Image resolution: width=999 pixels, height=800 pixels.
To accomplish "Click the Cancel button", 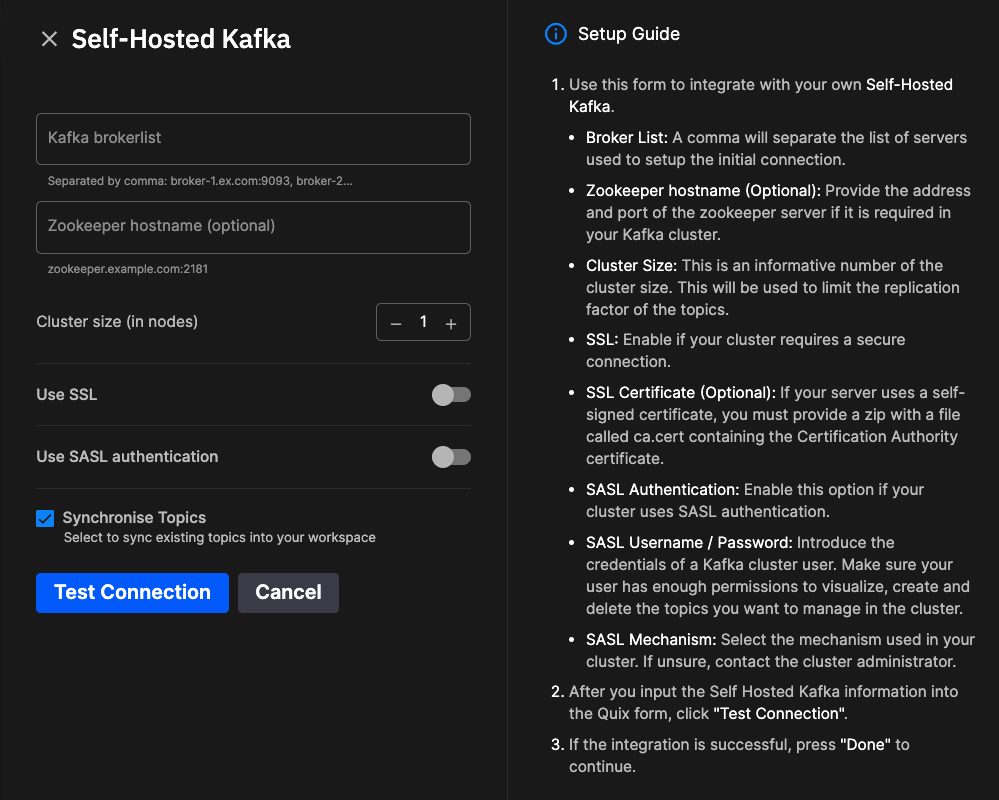I will point(288,592).
